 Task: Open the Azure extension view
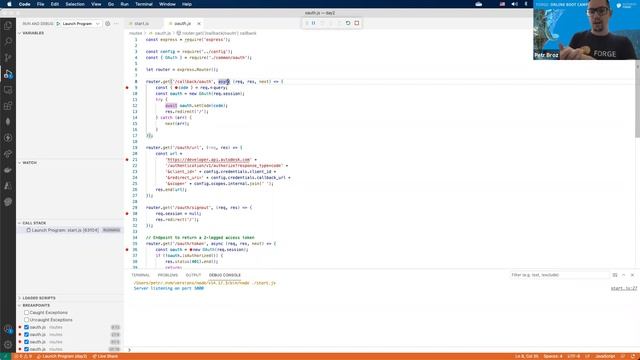8,186
